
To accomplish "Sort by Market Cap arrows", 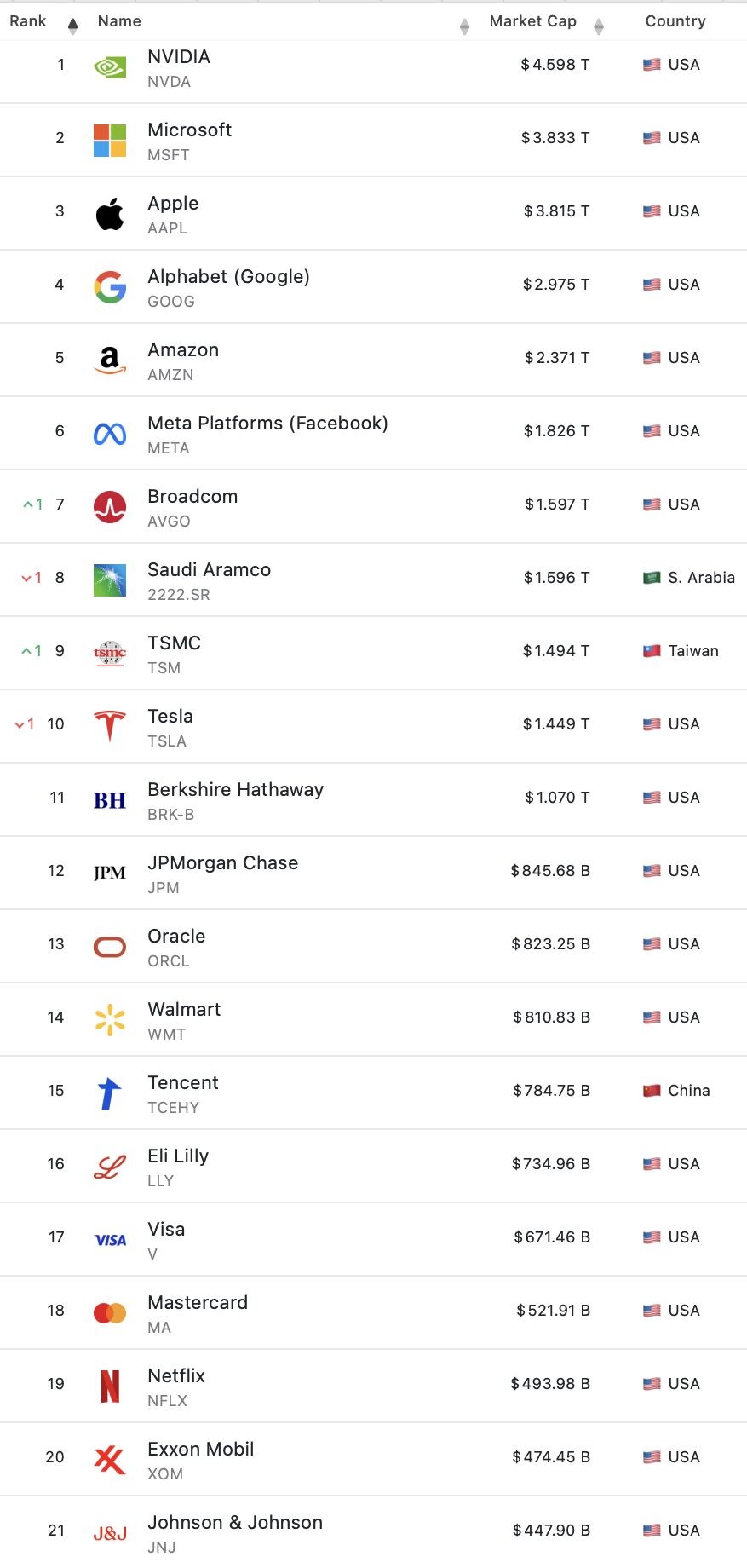I will pyautogui.click(x=599, y=26).
